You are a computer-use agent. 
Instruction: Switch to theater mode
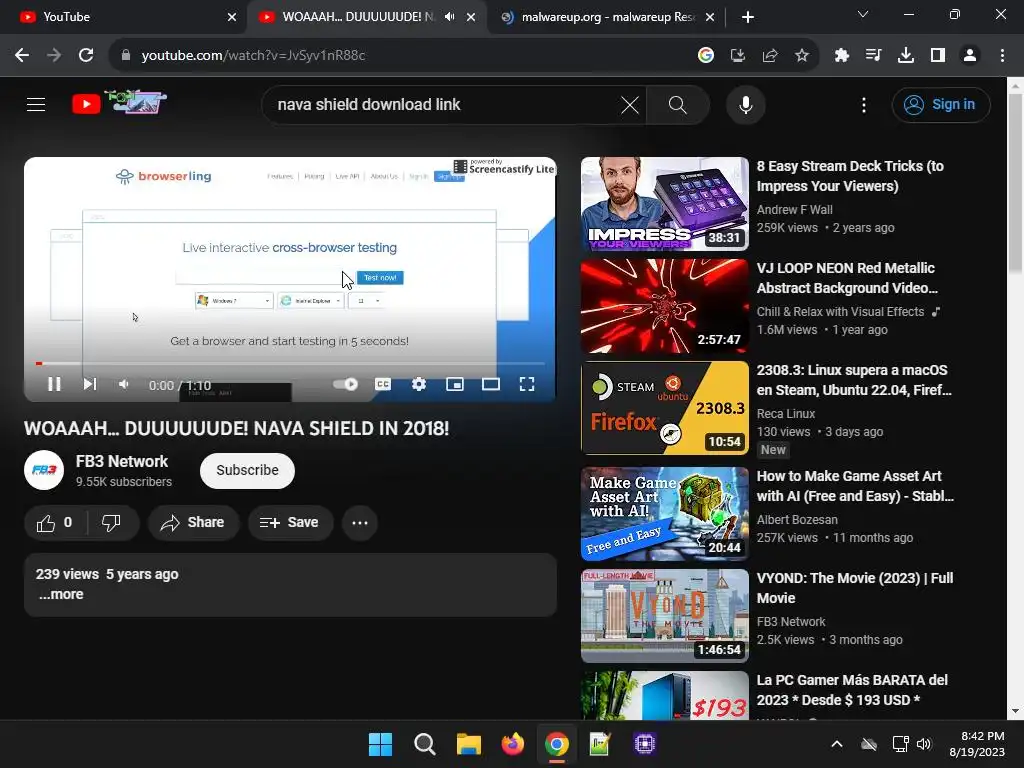[x=490, y=384]
